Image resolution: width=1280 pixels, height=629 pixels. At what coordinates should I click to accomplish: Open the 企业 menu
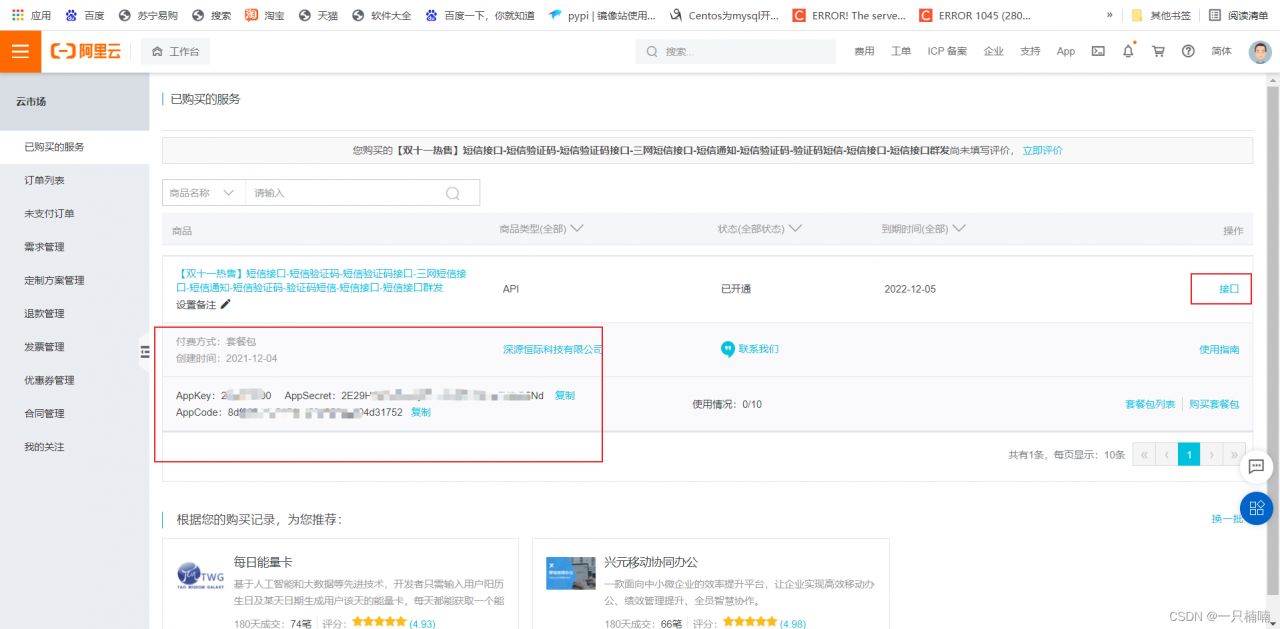coord(993,51)
